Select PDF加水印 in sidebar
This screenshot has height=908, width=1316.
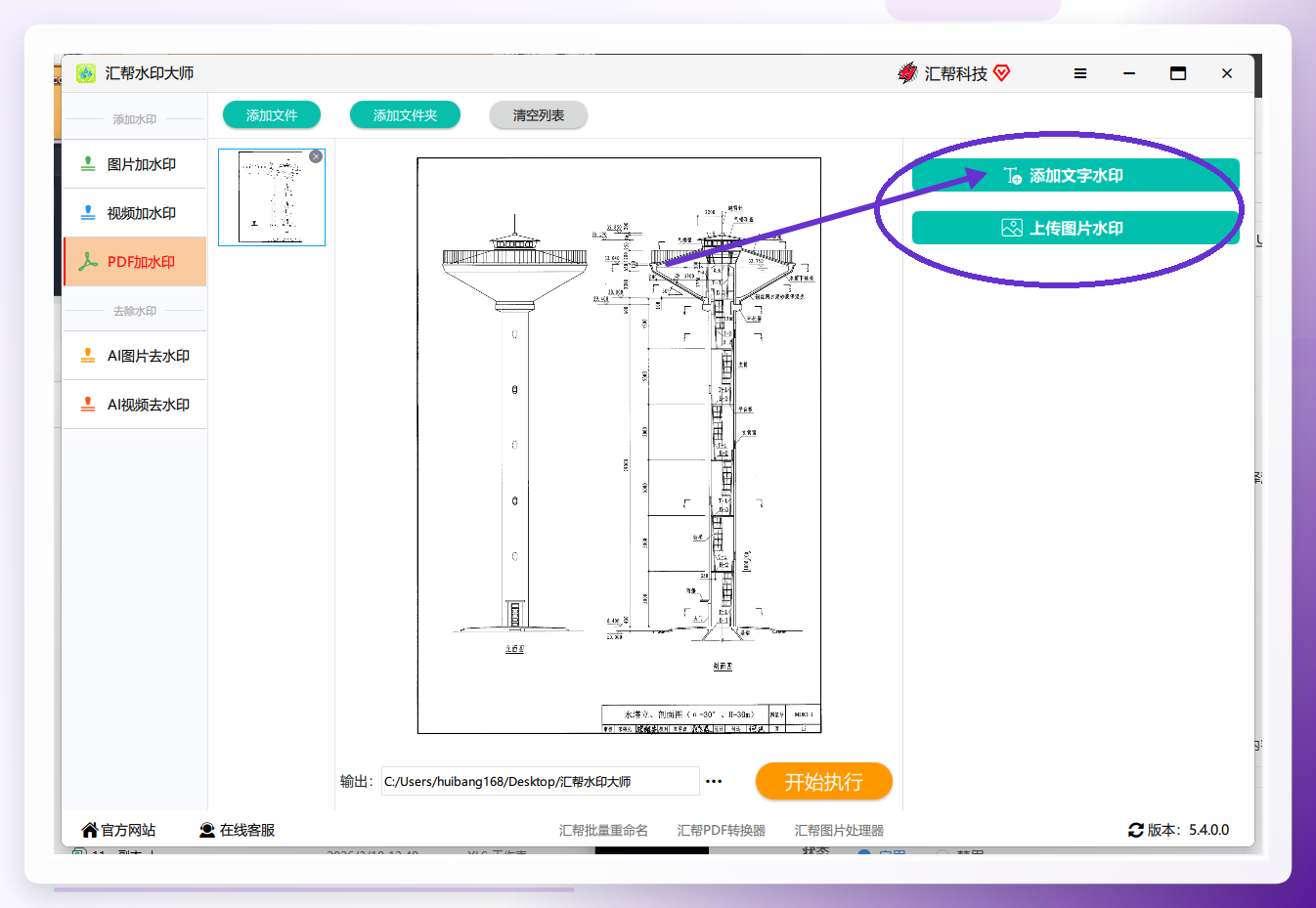135,262
